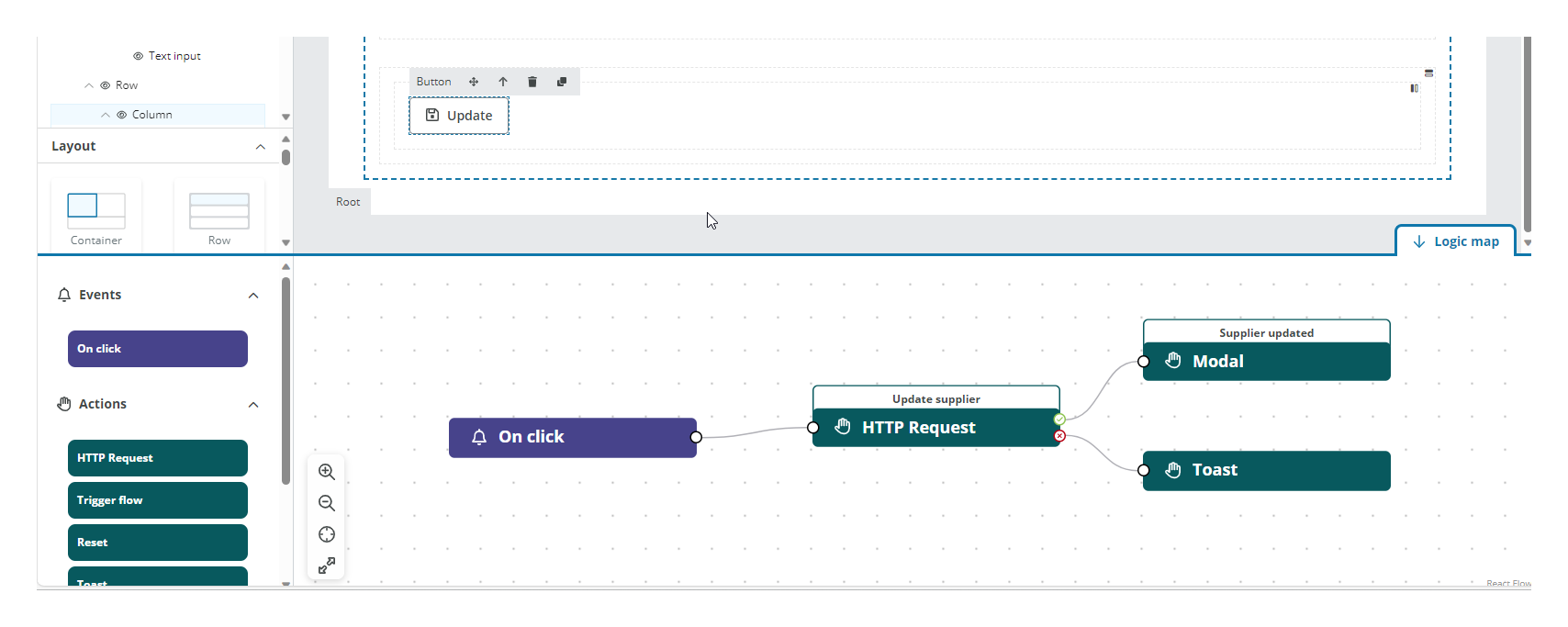Hide the Row element via eye icon
This screenshot has width=1568, height=627.
[106, 85]
